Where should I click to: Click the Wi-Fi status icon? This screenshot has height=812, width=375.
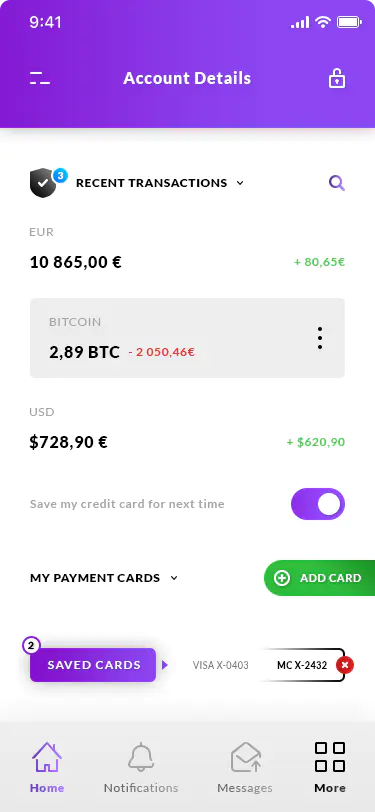click(323, 22)
